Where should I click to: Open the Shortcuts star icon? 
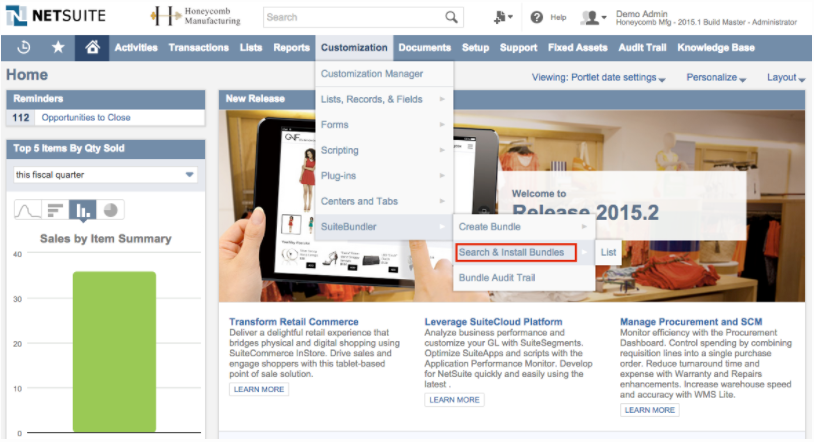(x=58, y=47)
